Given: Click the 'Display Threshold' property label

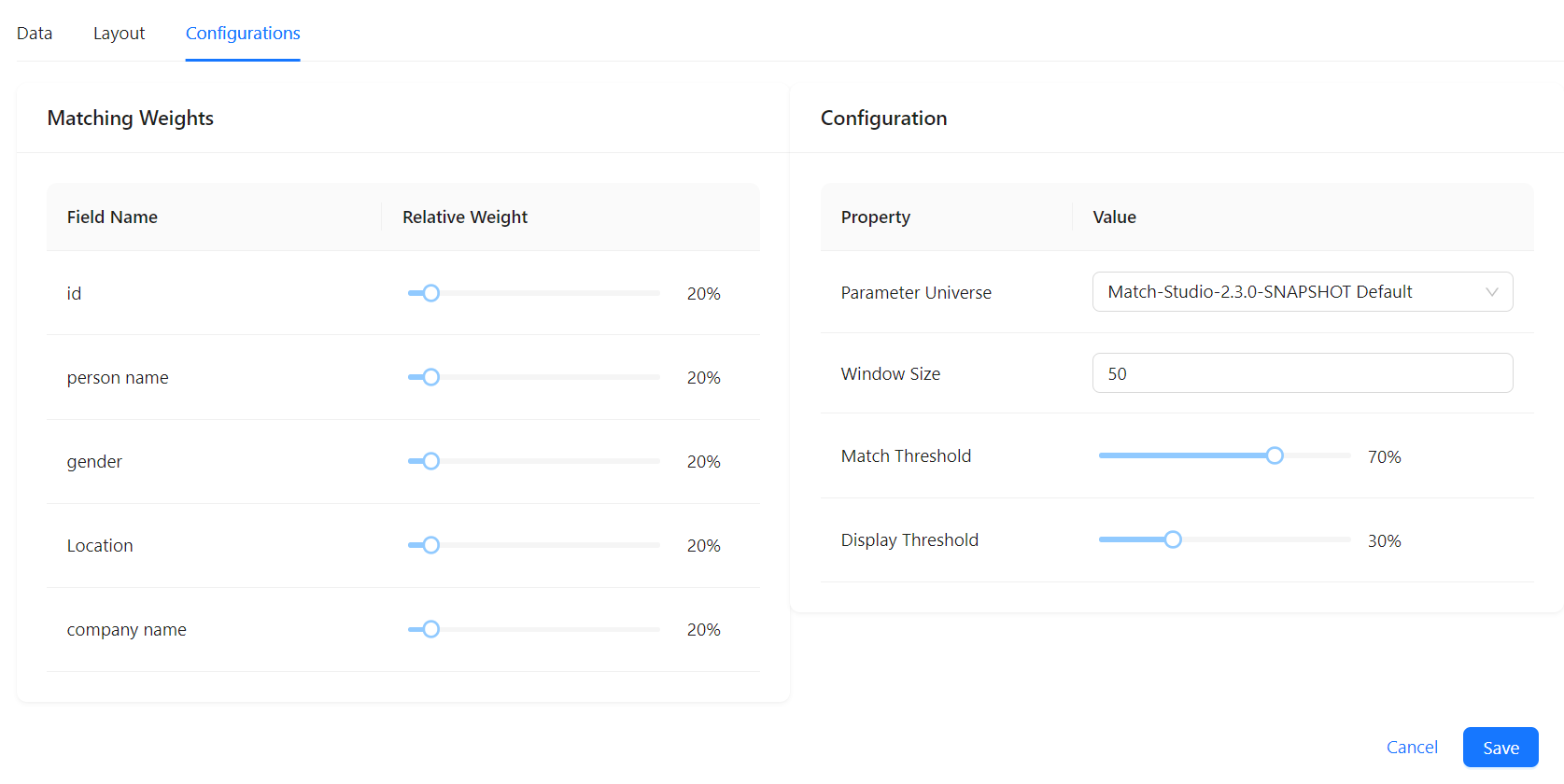Looking at the screenshot, I should pos(909,539).
